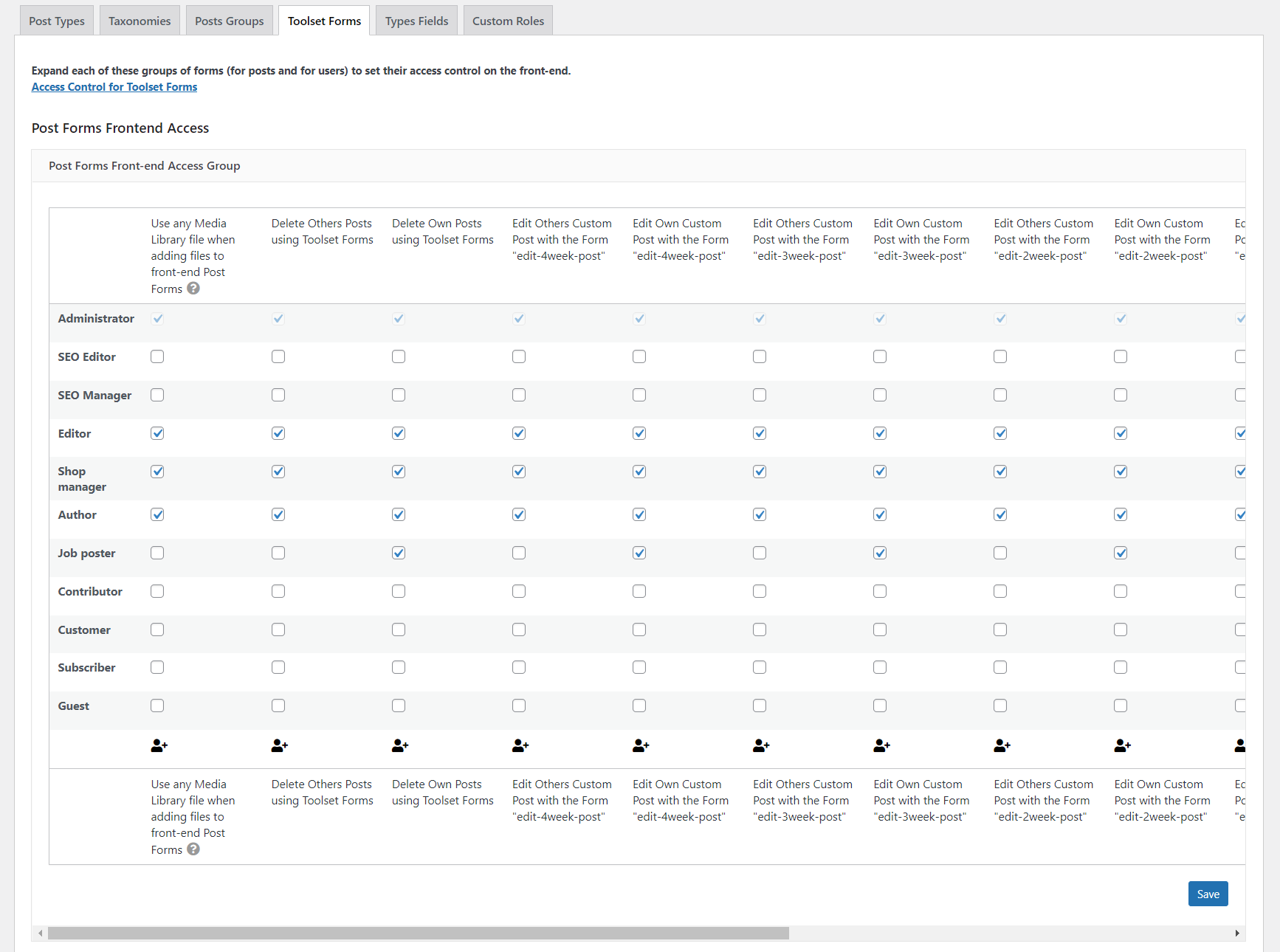
Task: Save the access settings
Action: [1208, 894]
